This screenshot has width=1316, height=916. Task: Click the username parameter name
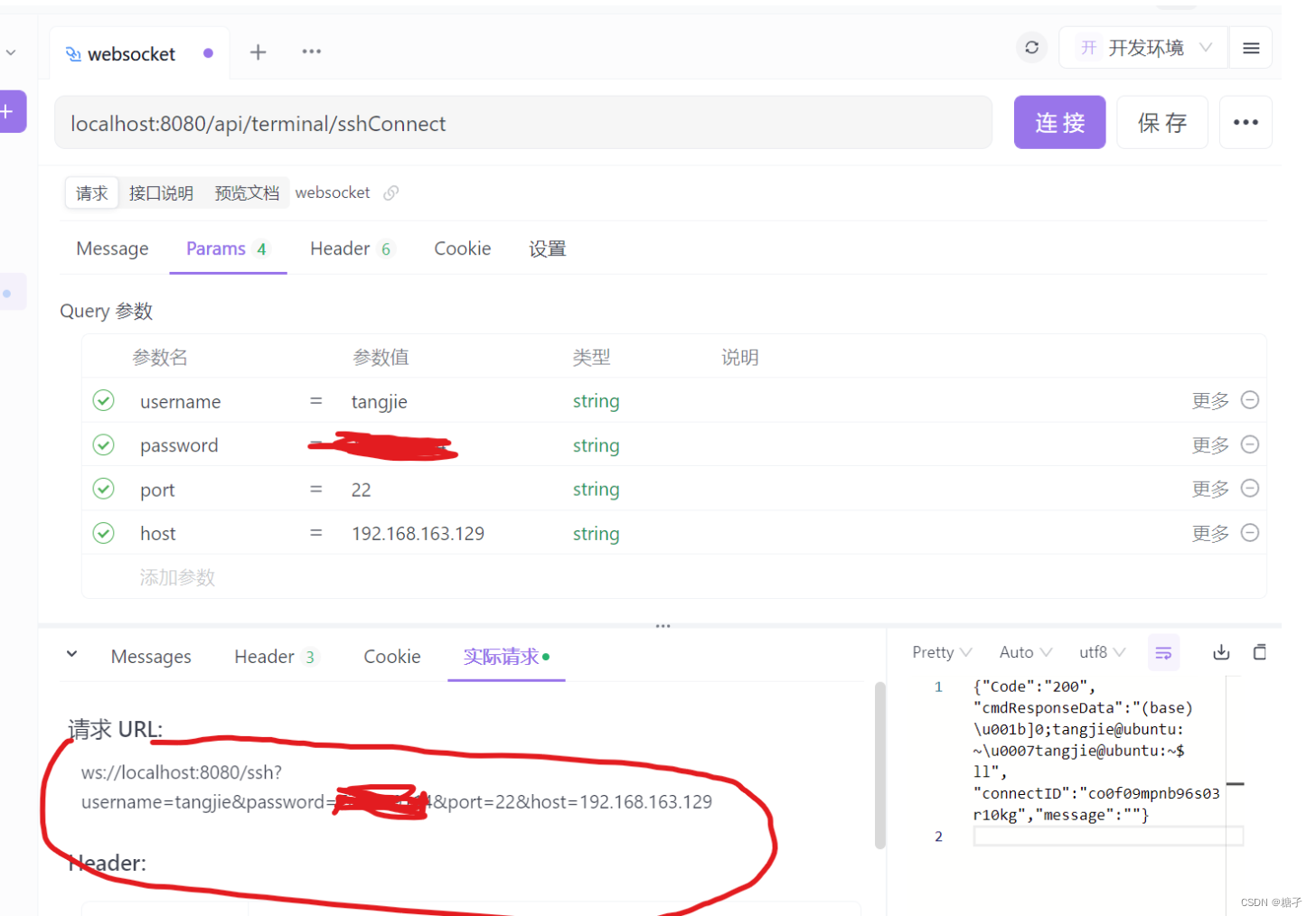tap(180, 402)
